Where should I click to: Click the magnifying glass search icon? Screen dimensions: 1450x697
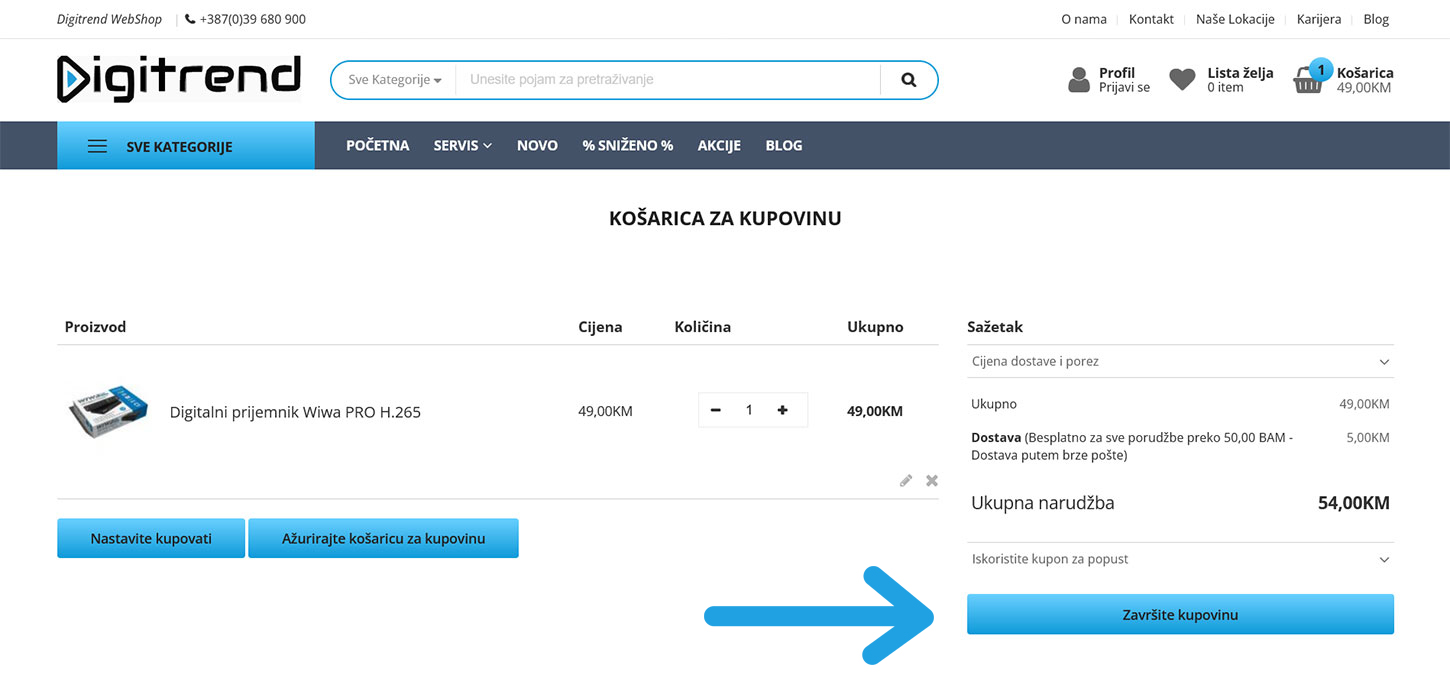pos(908,80)
